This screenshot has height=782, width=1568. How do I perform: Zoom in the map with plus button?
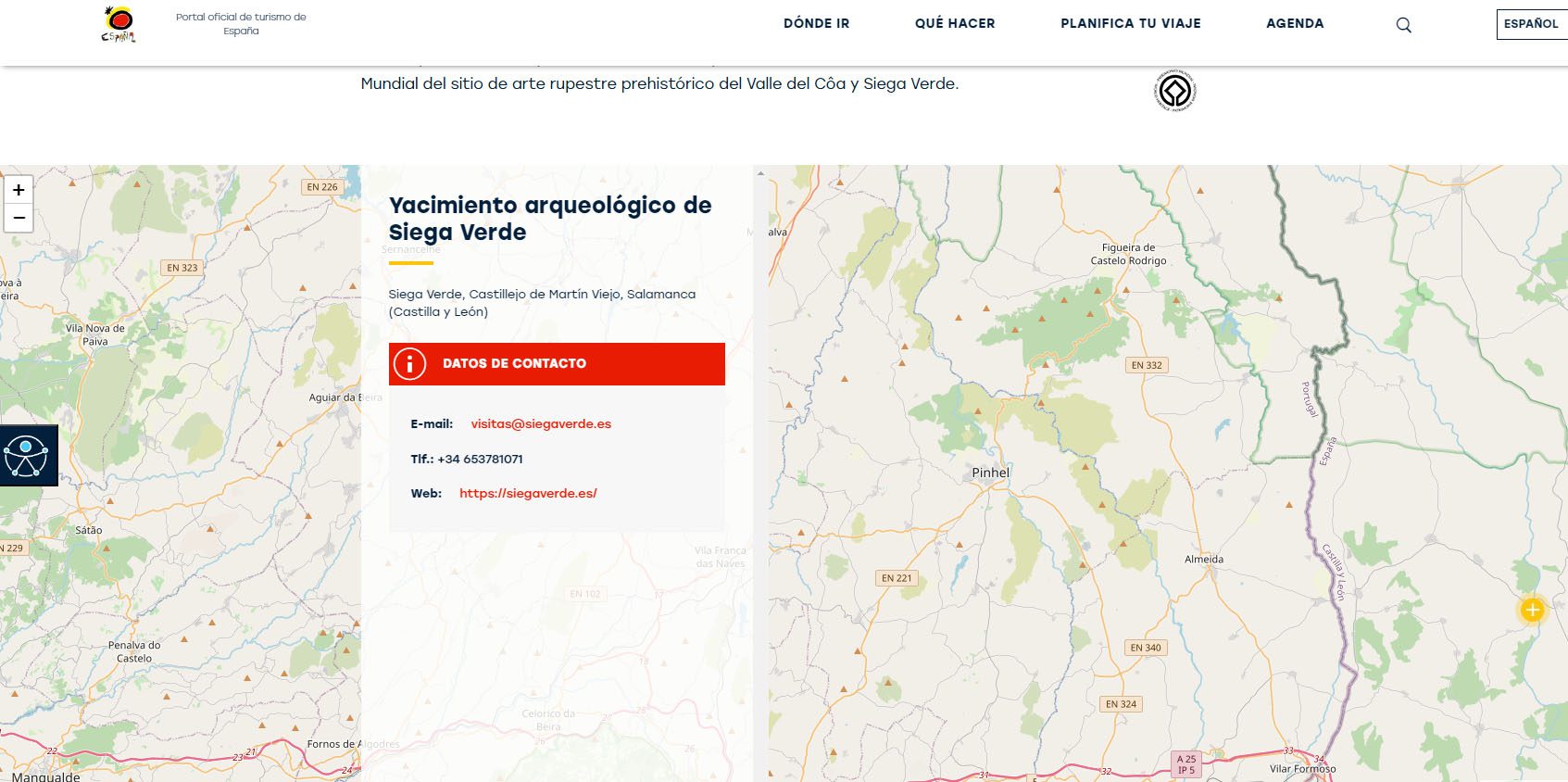19,190
